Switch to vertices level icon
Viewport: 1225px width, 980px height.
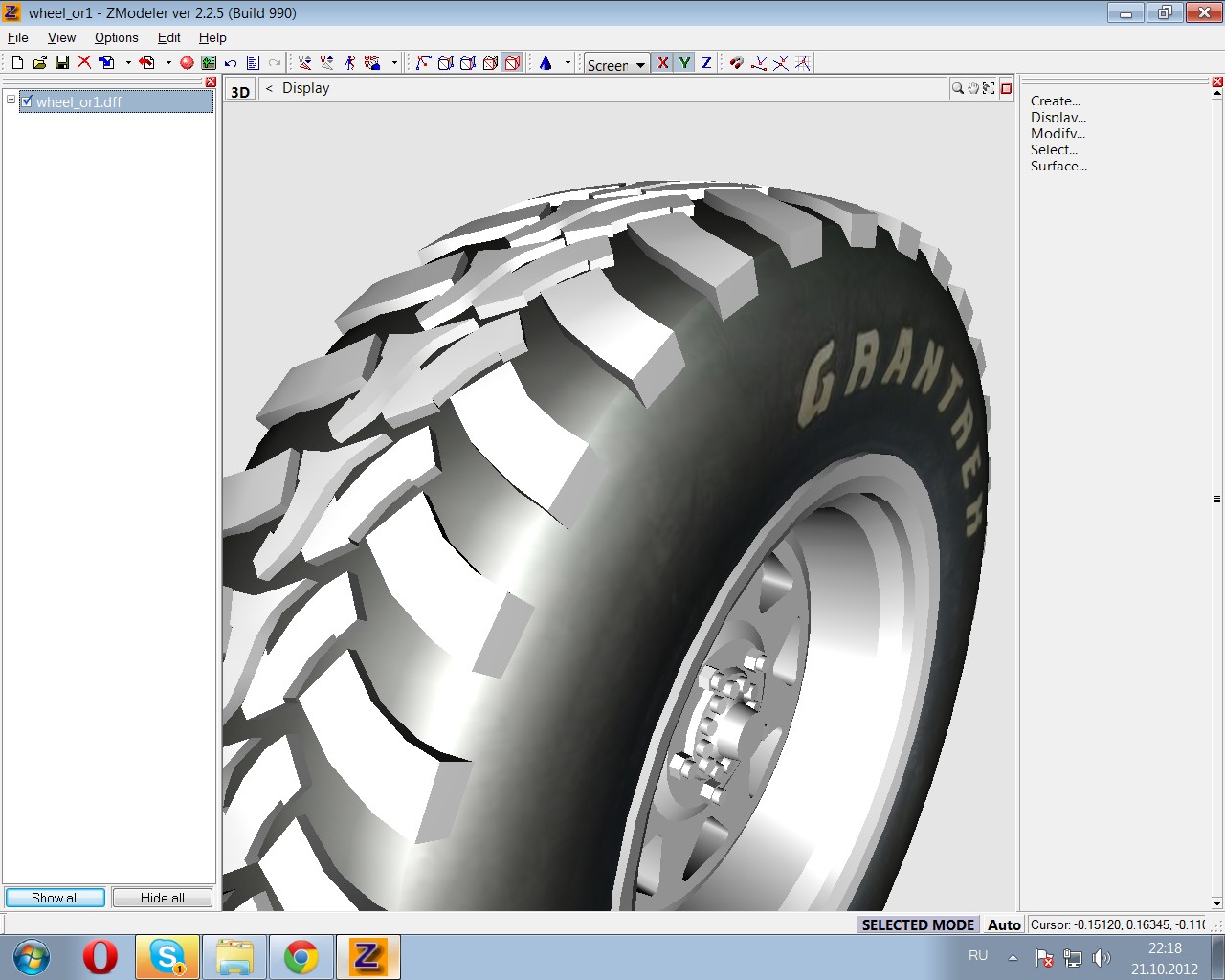click(424, 63)
